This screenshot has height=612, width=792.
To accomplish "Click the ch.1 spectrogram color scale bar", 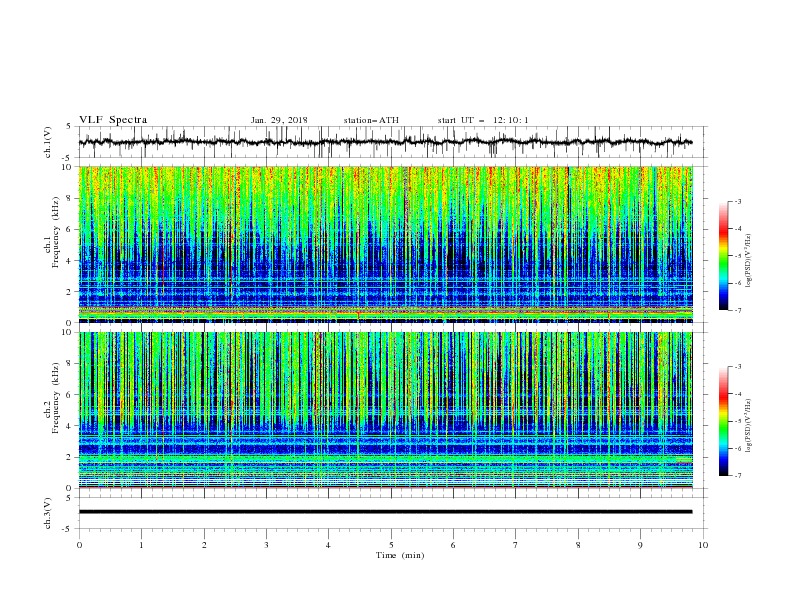I will coord(723,256).
